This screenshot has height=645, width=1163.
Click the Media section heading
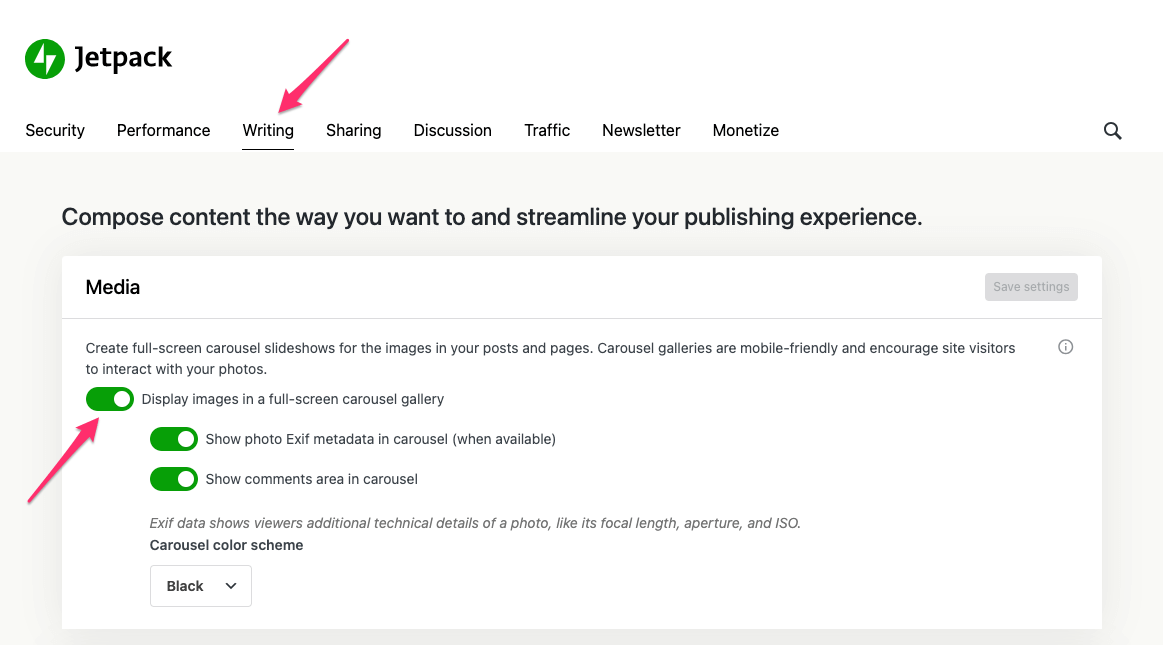[113, 287]
